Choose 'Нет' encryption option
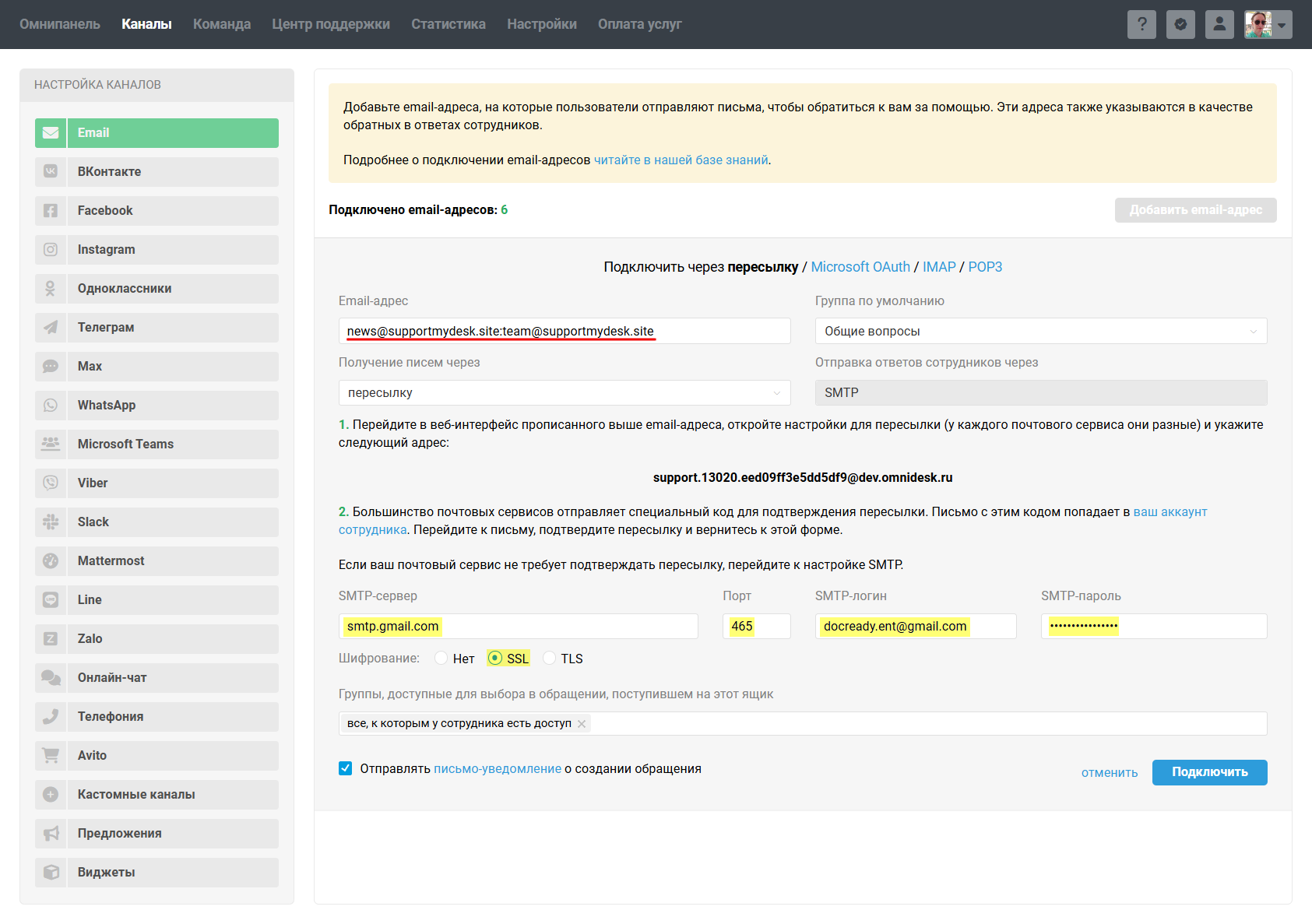This screenshot has width=1312, height=924. [x=441, y=659]
